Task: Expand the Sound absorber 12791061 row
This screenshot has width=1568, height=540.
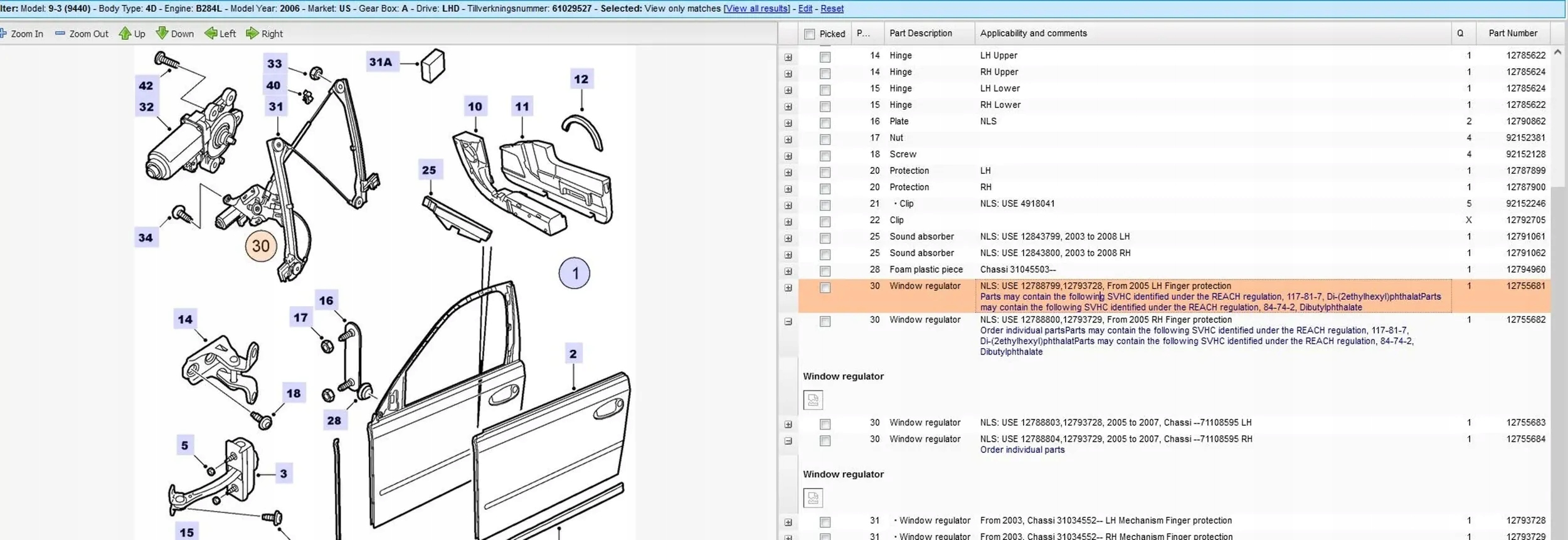Action: [788, 238]
